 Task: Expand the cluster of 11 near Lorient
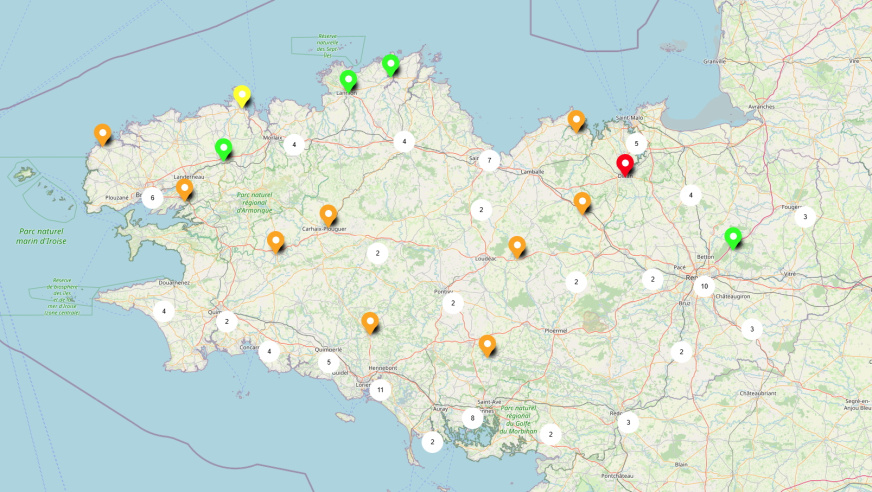point(380,390)
